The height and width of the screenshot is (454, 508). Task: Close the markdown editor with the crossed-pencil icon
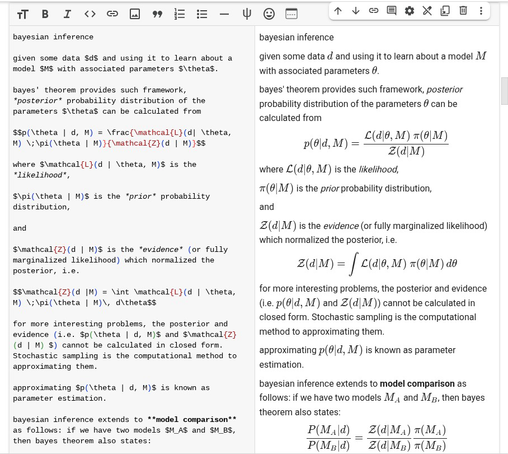[x=427, y=11]
